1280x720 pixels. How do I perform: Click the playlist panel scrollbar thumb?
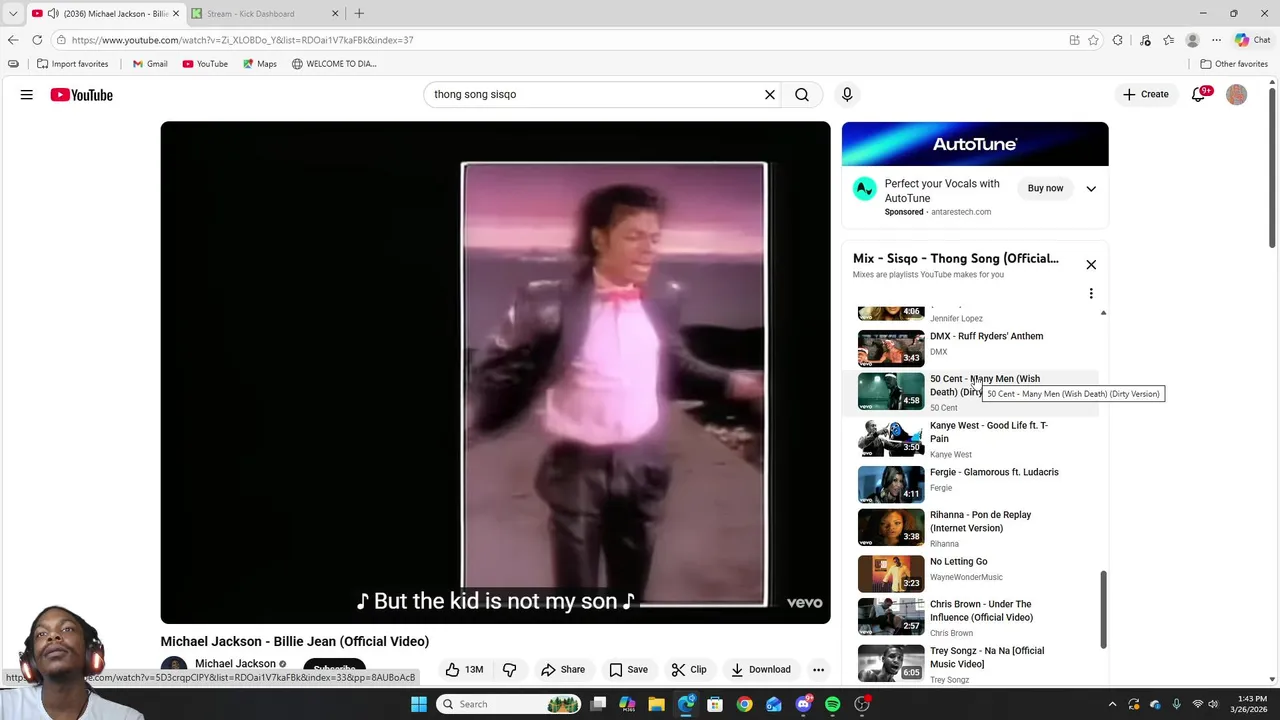click(x=1104, y=610)
